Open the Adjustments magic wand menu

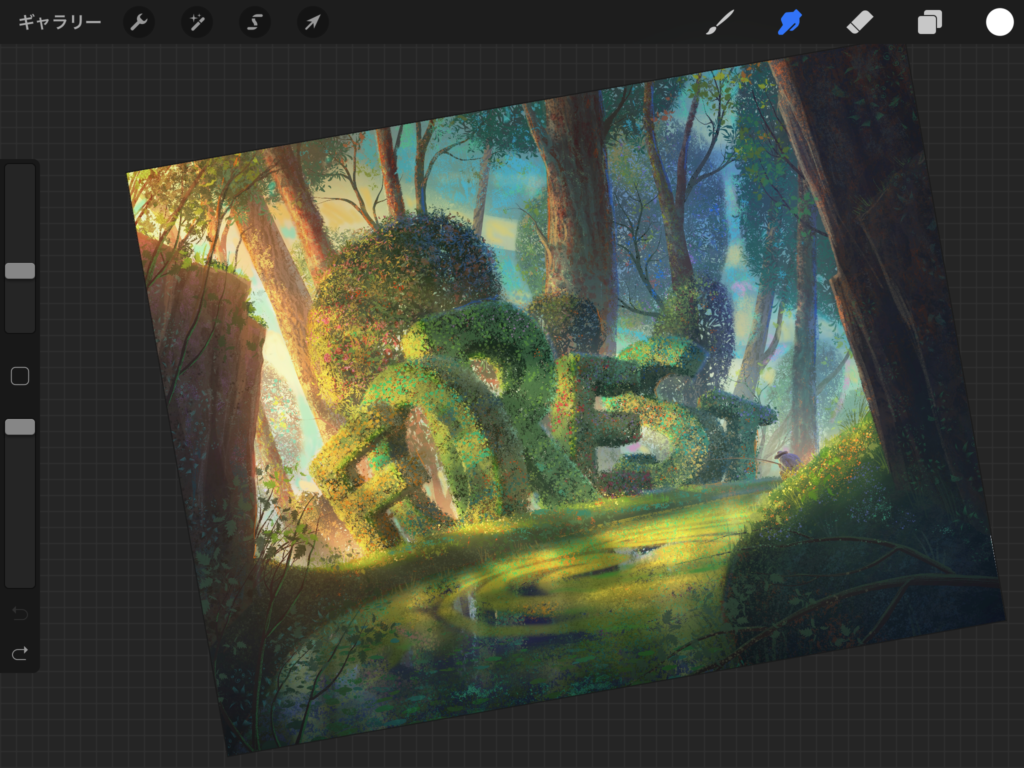click(x=197, y=22)
